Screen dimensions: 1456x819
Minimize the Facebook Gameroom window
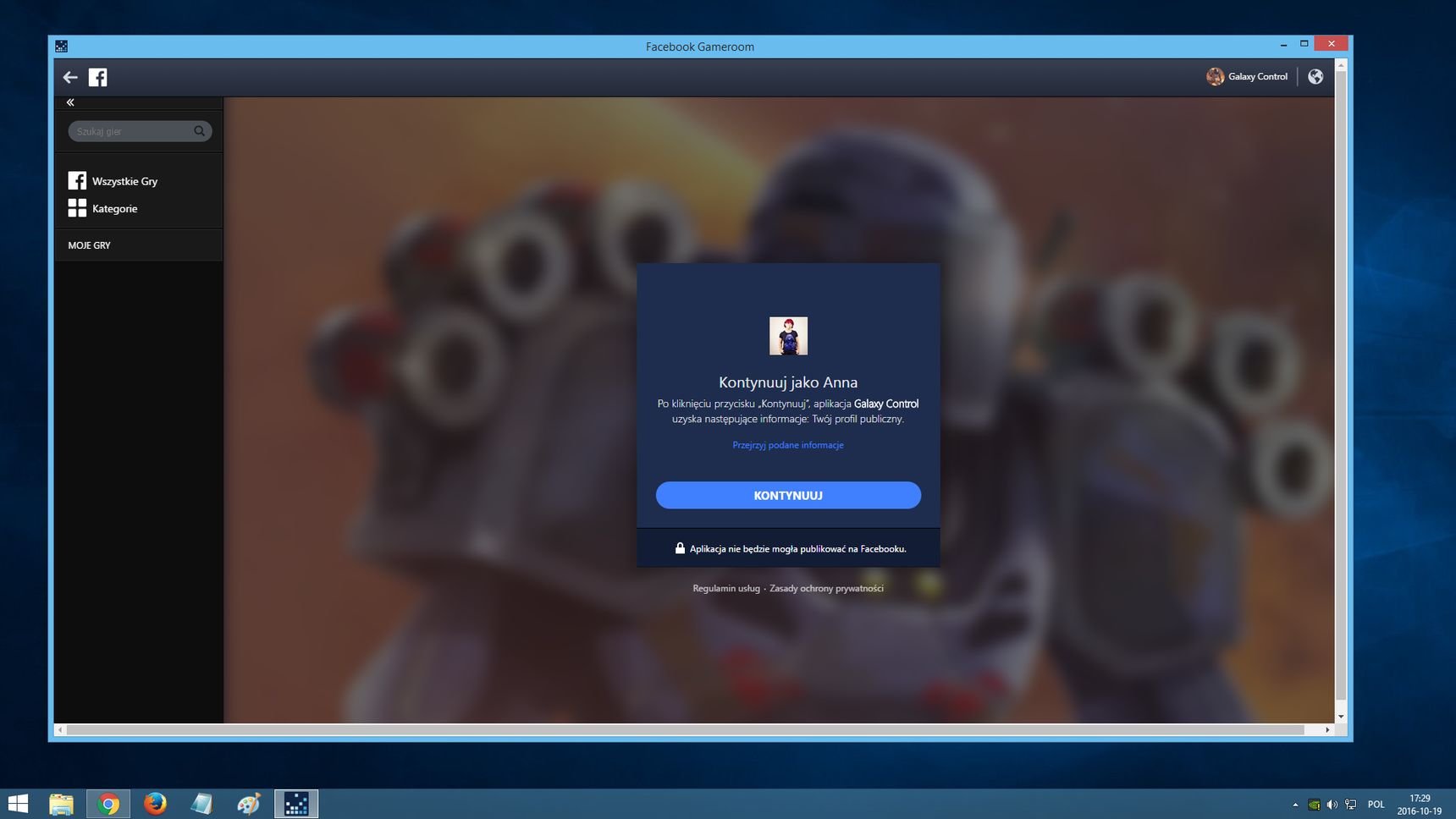point(1283,44)
